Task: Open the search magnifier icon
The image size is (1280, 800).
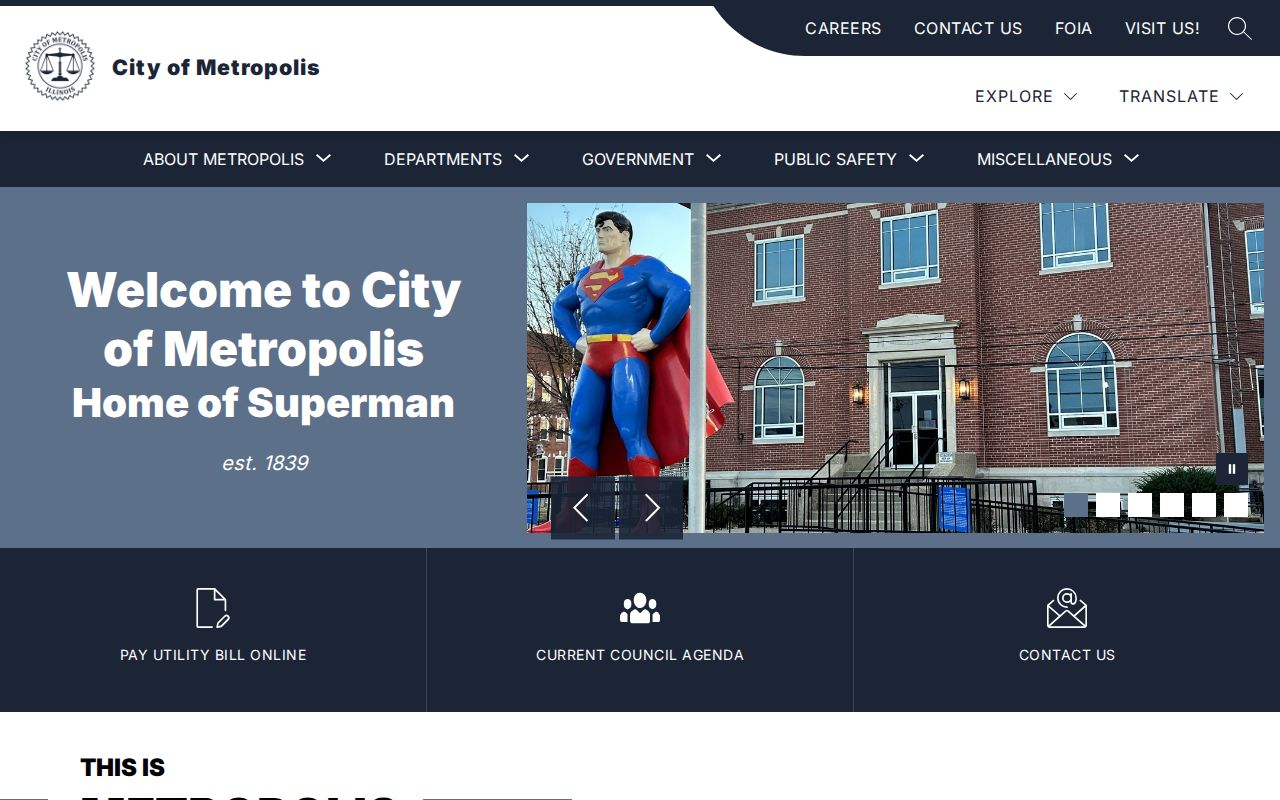Action: tap(1240, 28)
